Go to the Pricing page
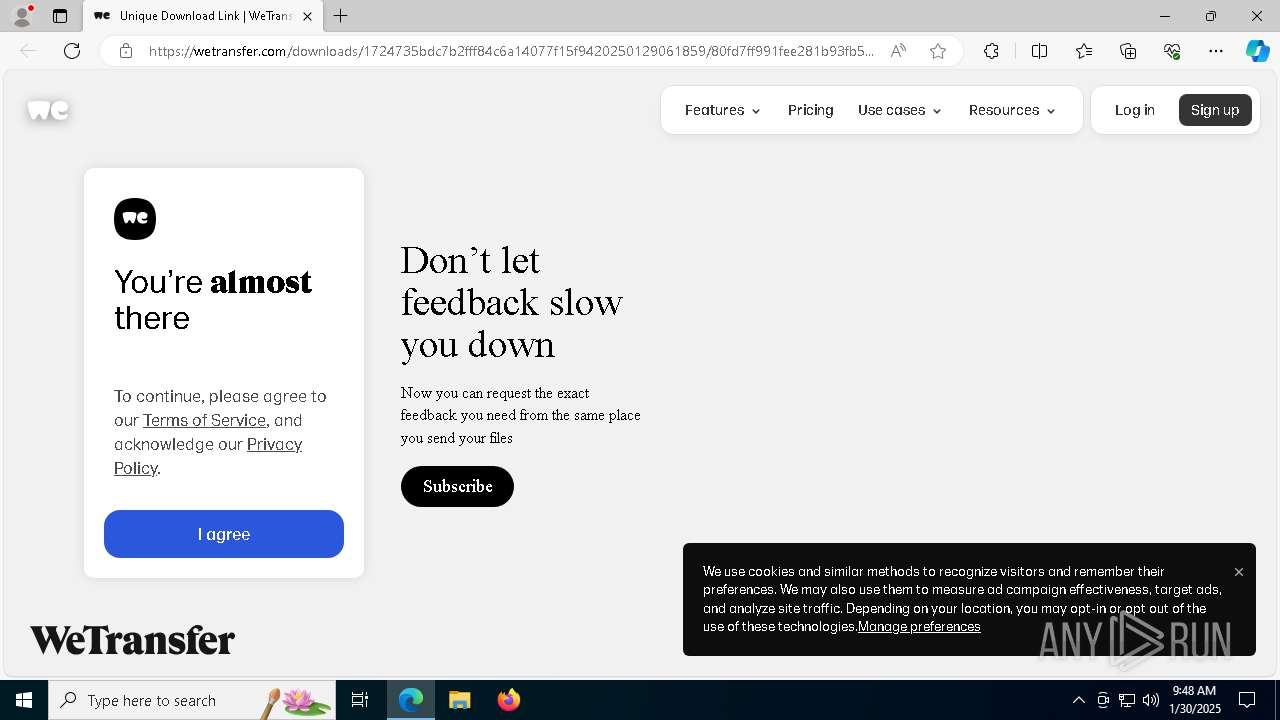The height and width of the screenshot is (720, 1280). (x=811, y=110)
